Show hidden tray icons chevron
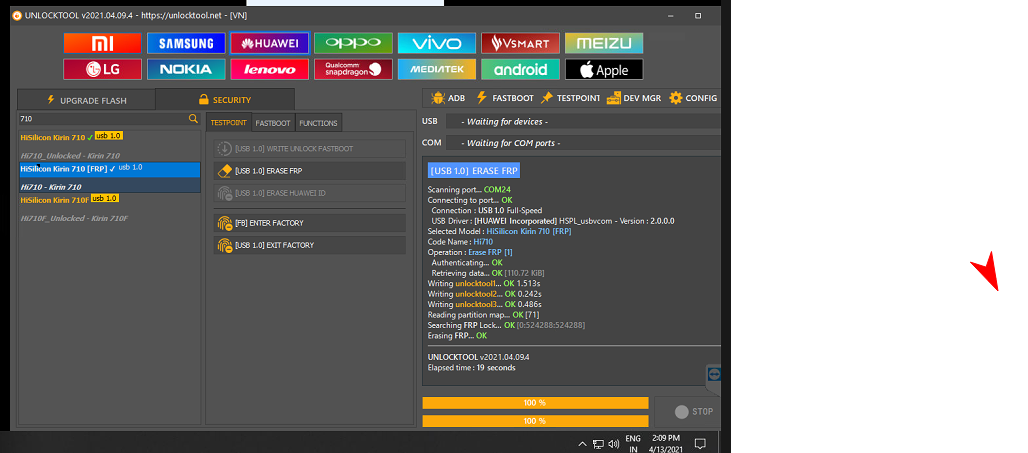The width and height of the screenshot is (1028, 453). point(582,444)
